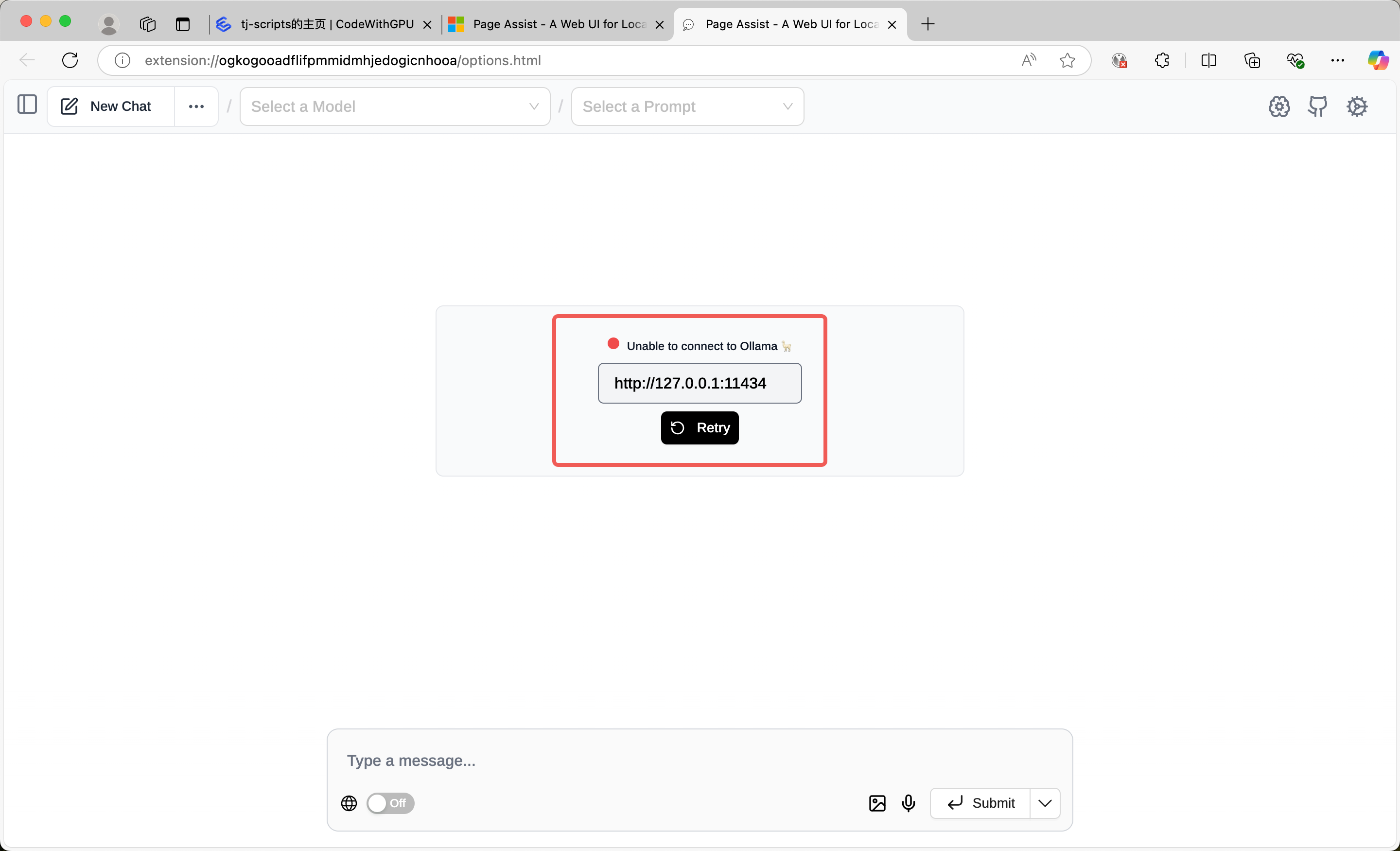This screenshot has height=851, width=1400.
Task: Click the Unable to connect to Ollama text
Action: pyautogui.click(x=702, y=346)
